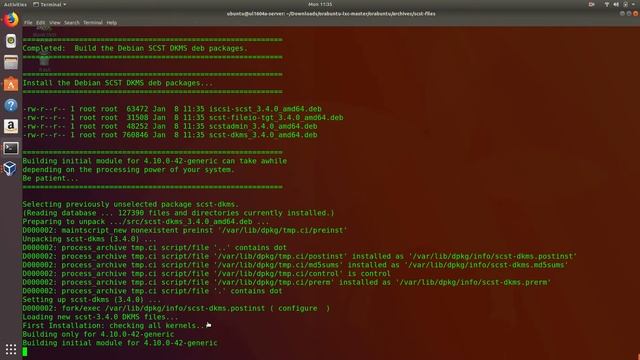The image size is (640, 360).
Task: Open the View menu
Action: point(55,23)
